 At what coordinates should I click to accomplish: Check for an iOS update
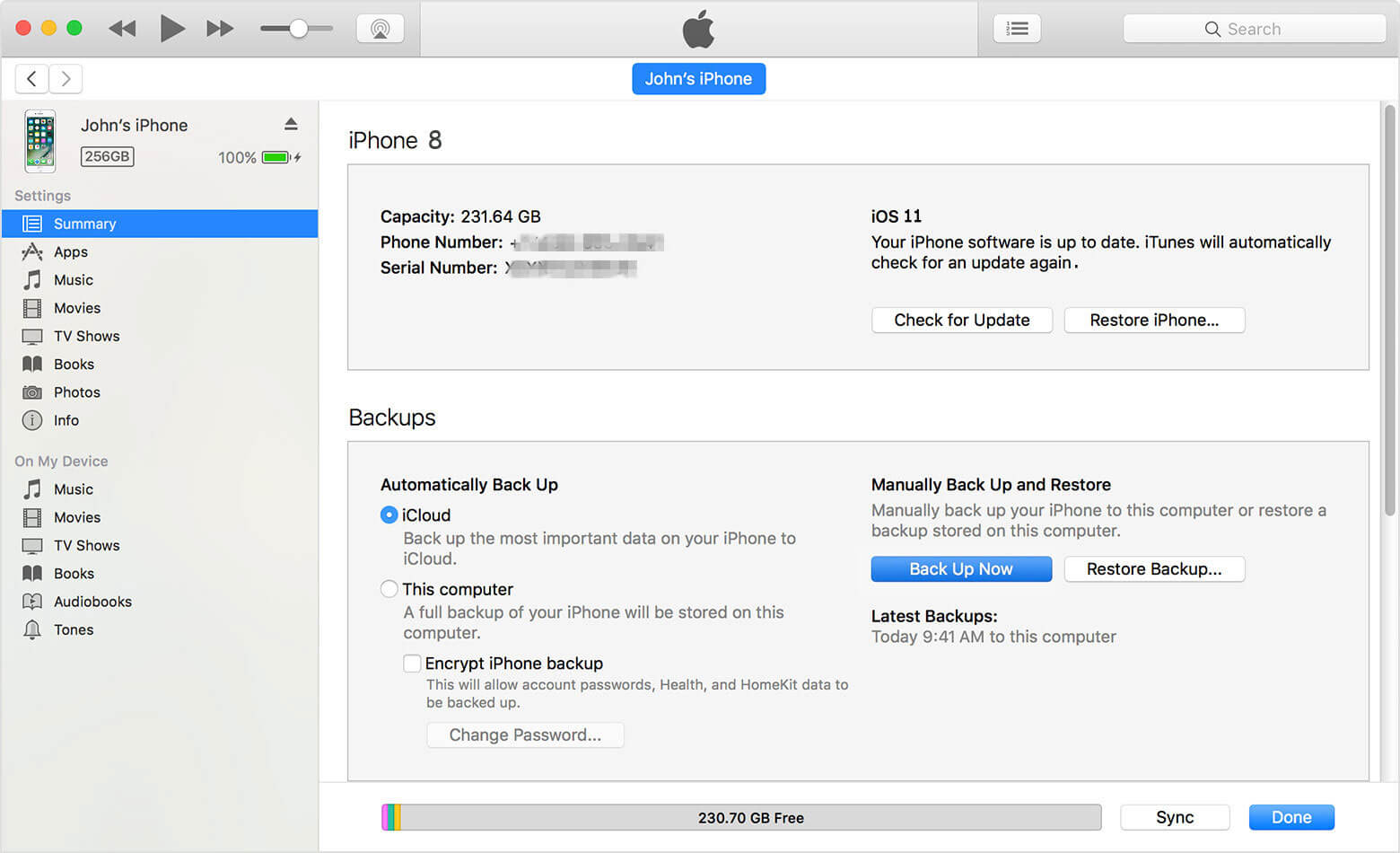point(961,320)
